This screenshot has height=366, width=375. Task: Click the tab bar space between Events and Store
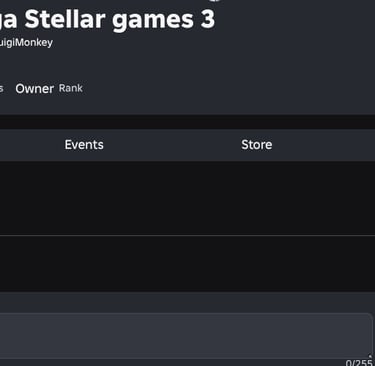pos(171,145)
